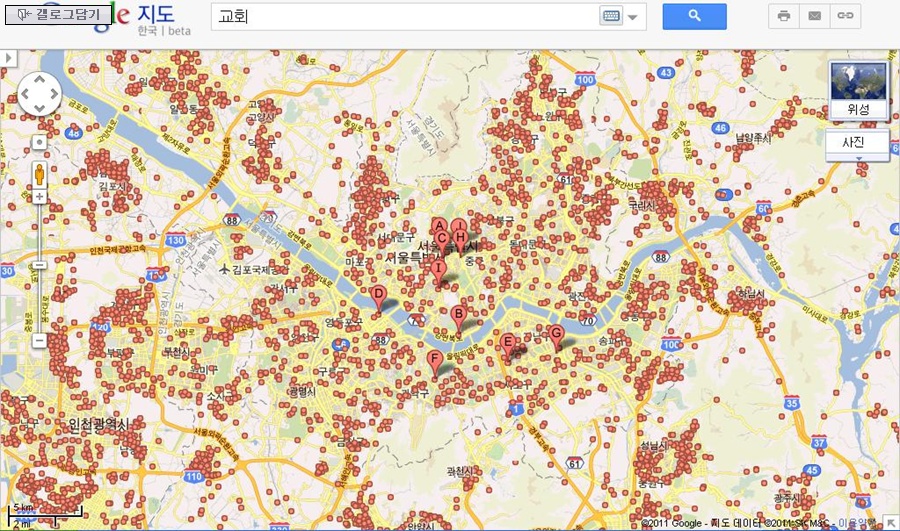Screen dimensions: 900x531
Task: Click the 광명시 map label
Action: point(302,392)
